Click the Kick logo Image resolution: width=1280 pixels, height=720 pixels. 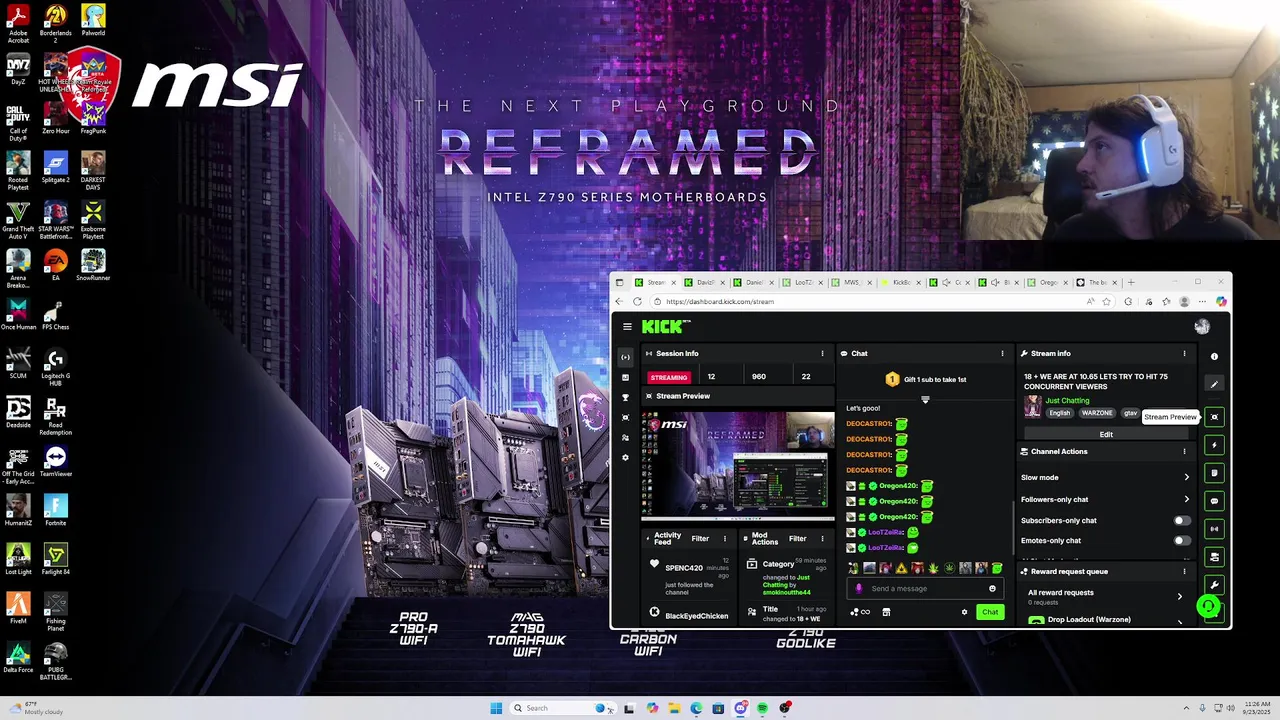665,326
